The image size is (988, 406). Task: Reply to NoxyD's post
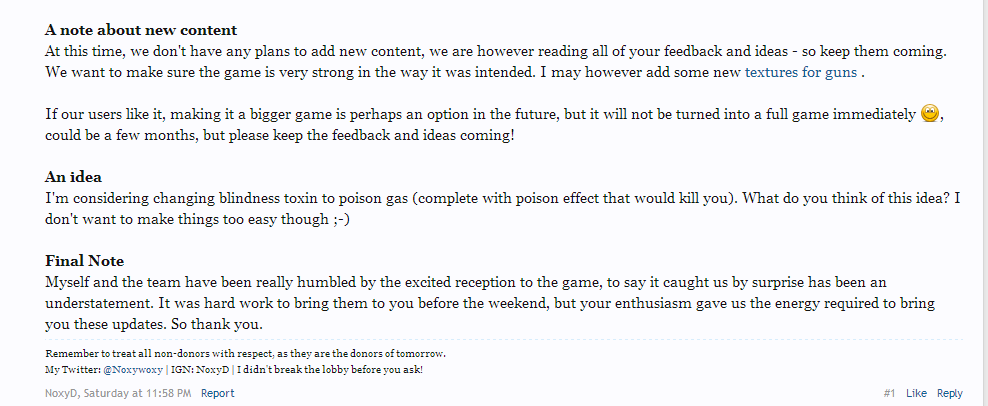point(950,393)
